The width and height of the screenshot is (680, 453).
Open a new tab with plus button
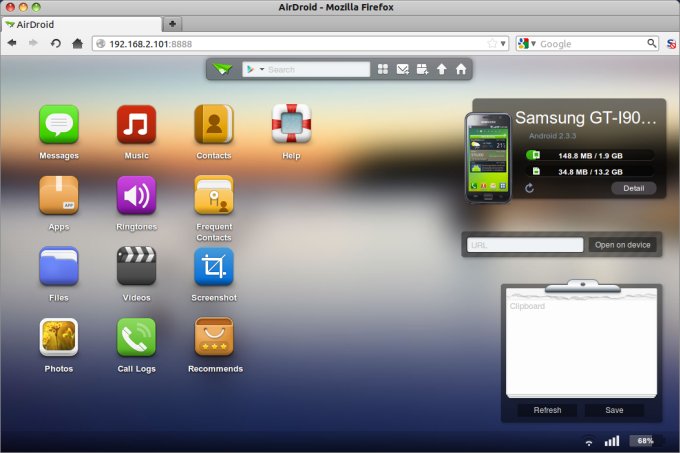172,24
